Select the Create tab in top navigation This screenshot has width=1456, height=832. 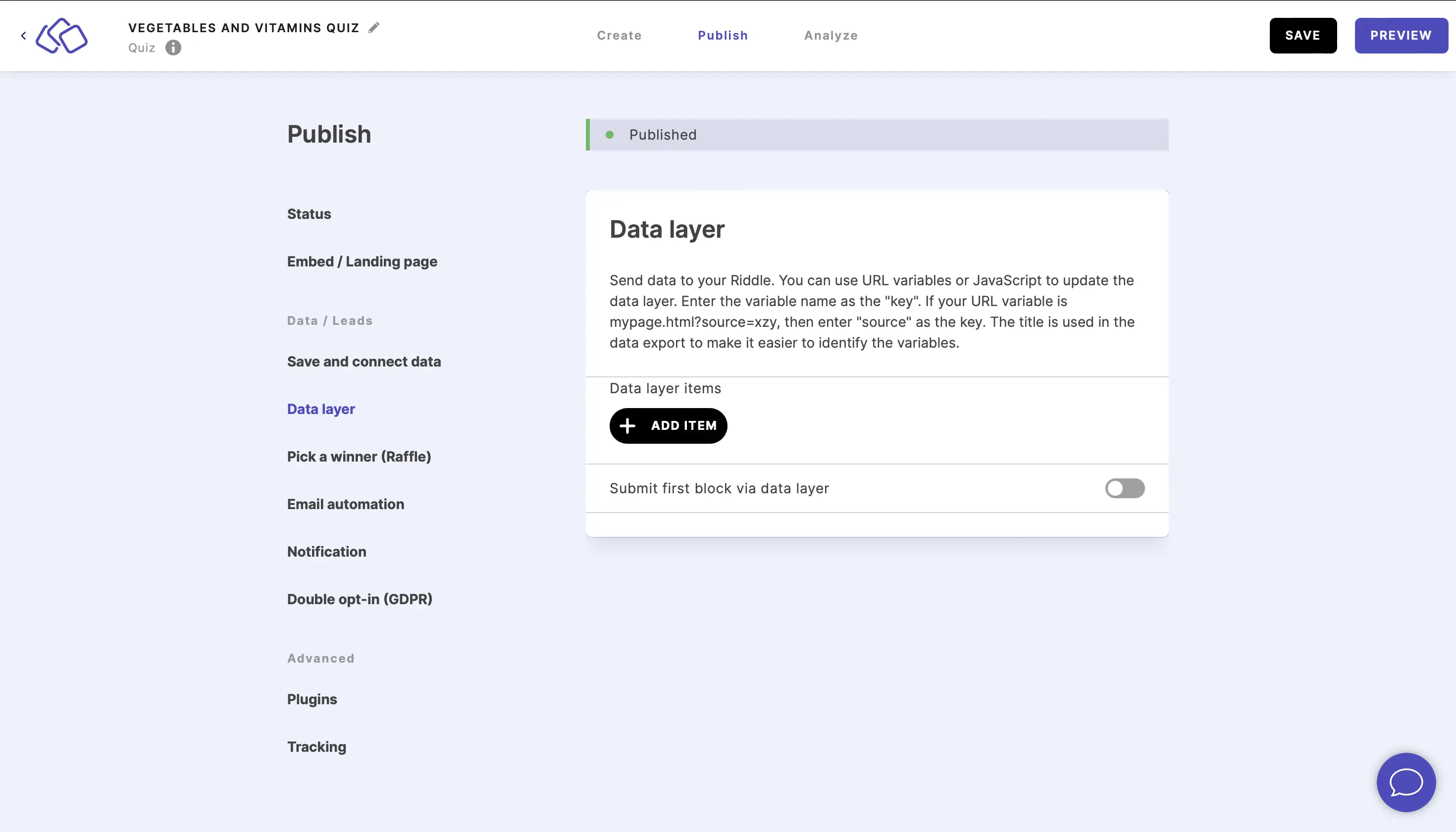point(619,35)
